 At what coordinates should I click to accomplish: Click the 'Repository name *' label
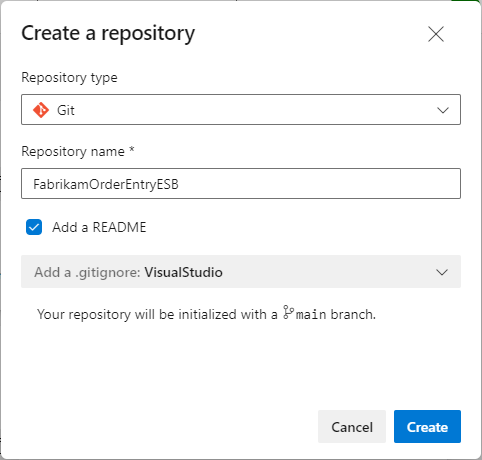(x=78, y=152)
